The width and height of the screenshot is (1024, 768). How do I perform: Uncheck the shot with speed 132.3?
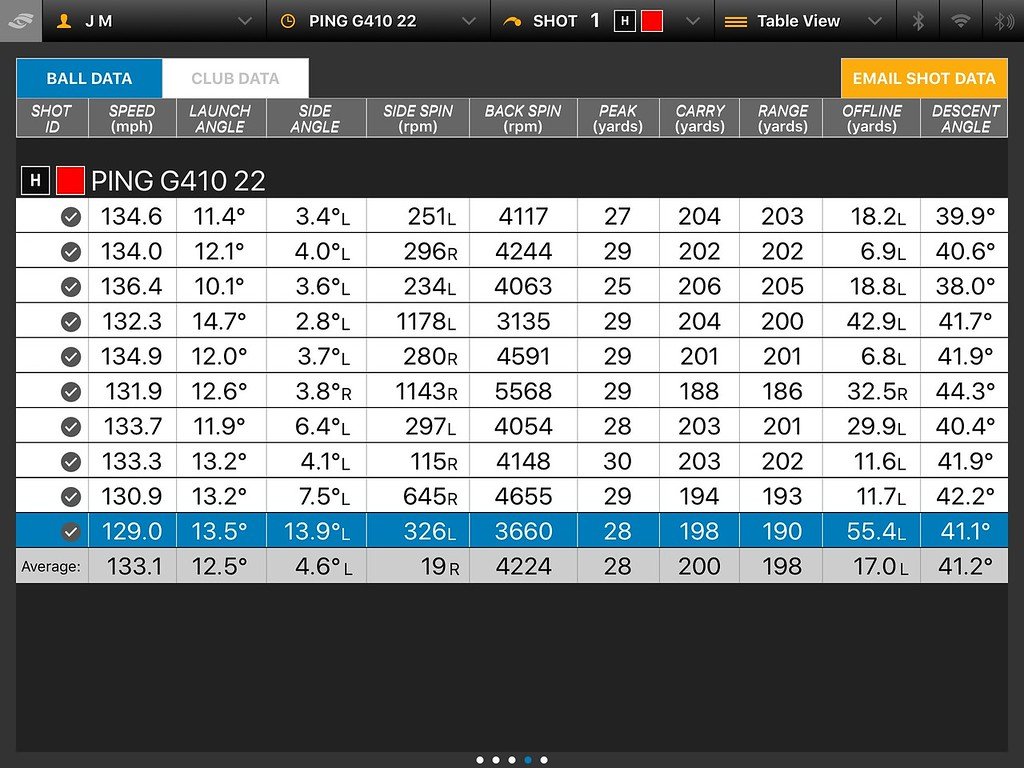click(71, 321)
